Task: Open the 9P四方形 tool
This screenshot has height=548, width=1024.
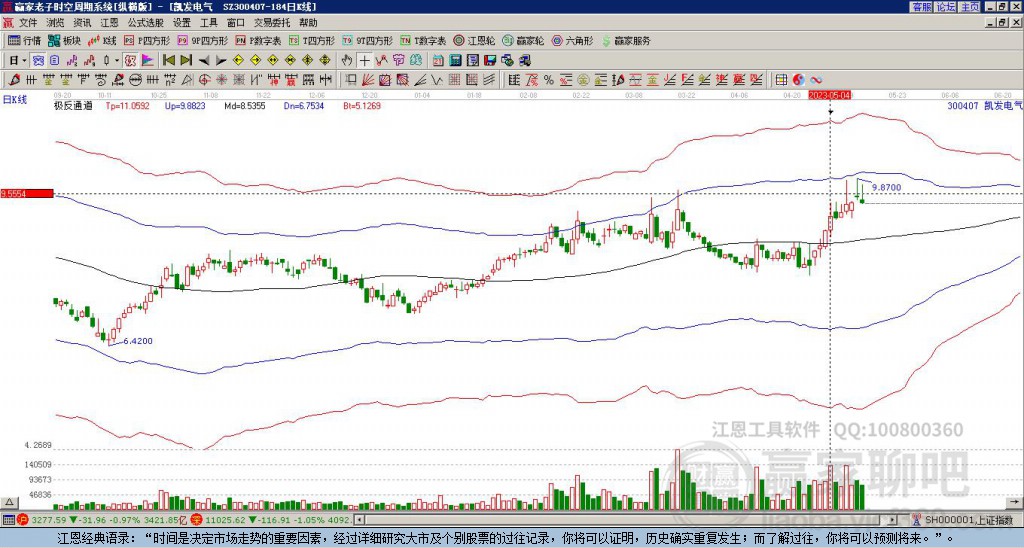Action: pos(202,40)
